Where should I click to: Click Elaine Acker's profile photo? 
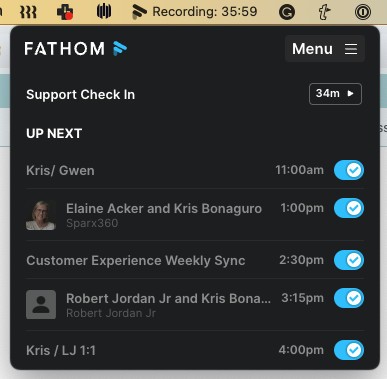[41, 215]
